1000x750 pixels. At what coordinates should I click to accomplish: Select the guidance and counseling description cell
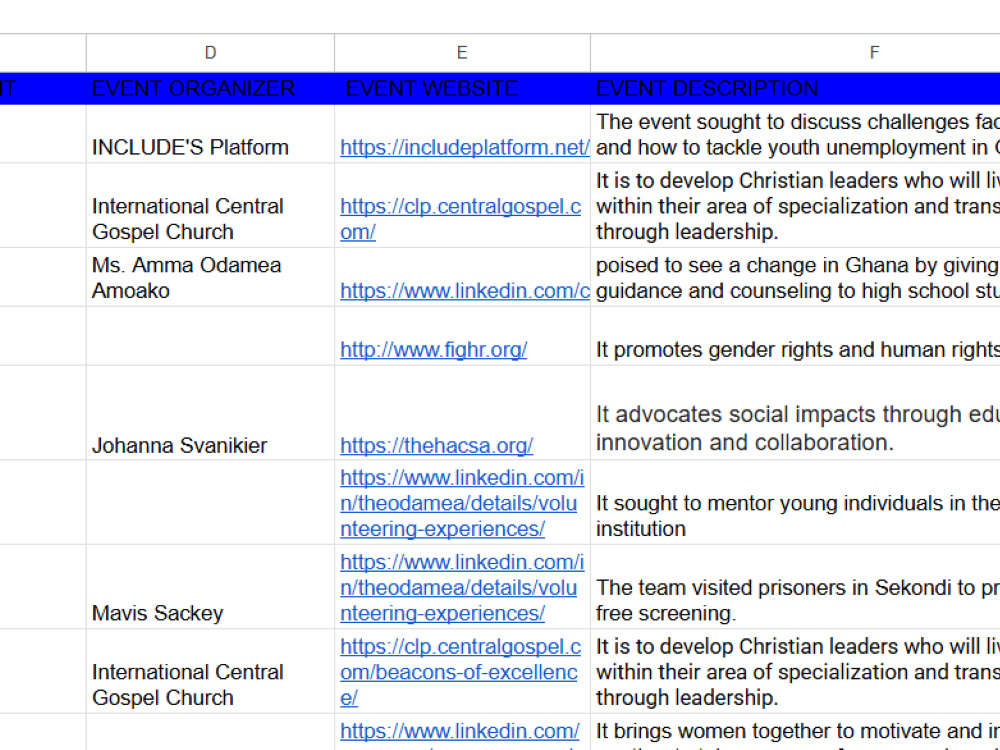coord(795,277)
